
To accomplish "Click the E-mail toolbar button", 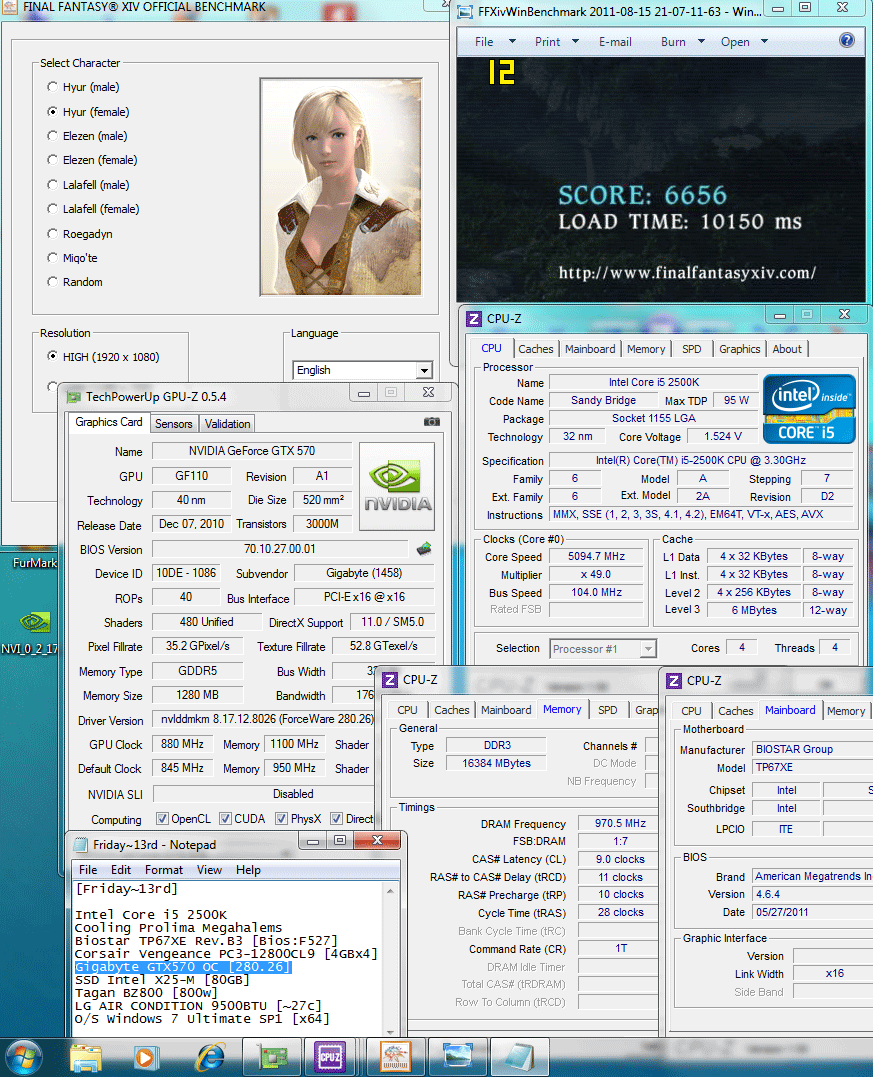I will (x=615, y=42).
